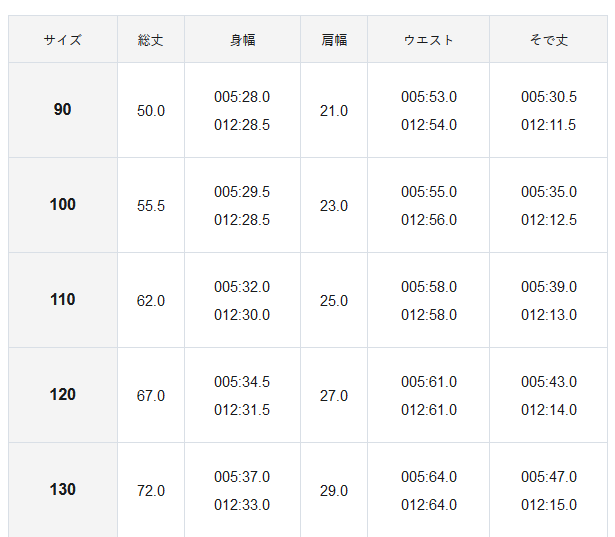Select the size 100 row label
The width and height of the screenshot is (615, 537).
click(x=63, y=204)
